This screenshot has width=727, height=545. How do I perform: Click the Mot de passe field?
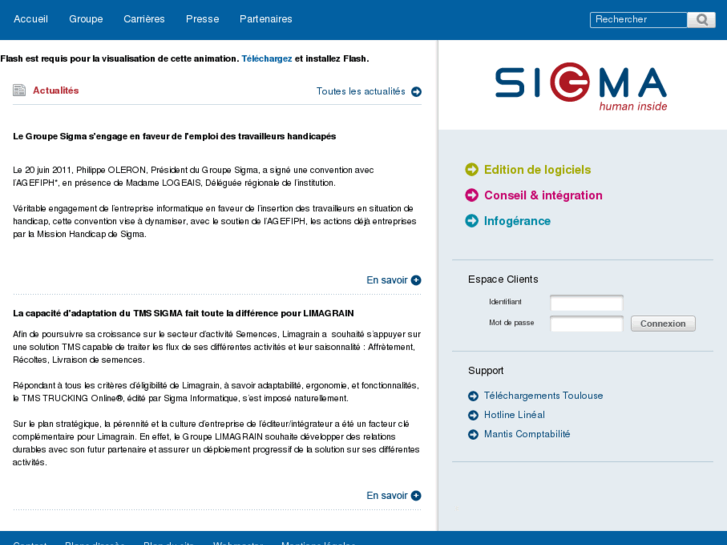point(587,323)
